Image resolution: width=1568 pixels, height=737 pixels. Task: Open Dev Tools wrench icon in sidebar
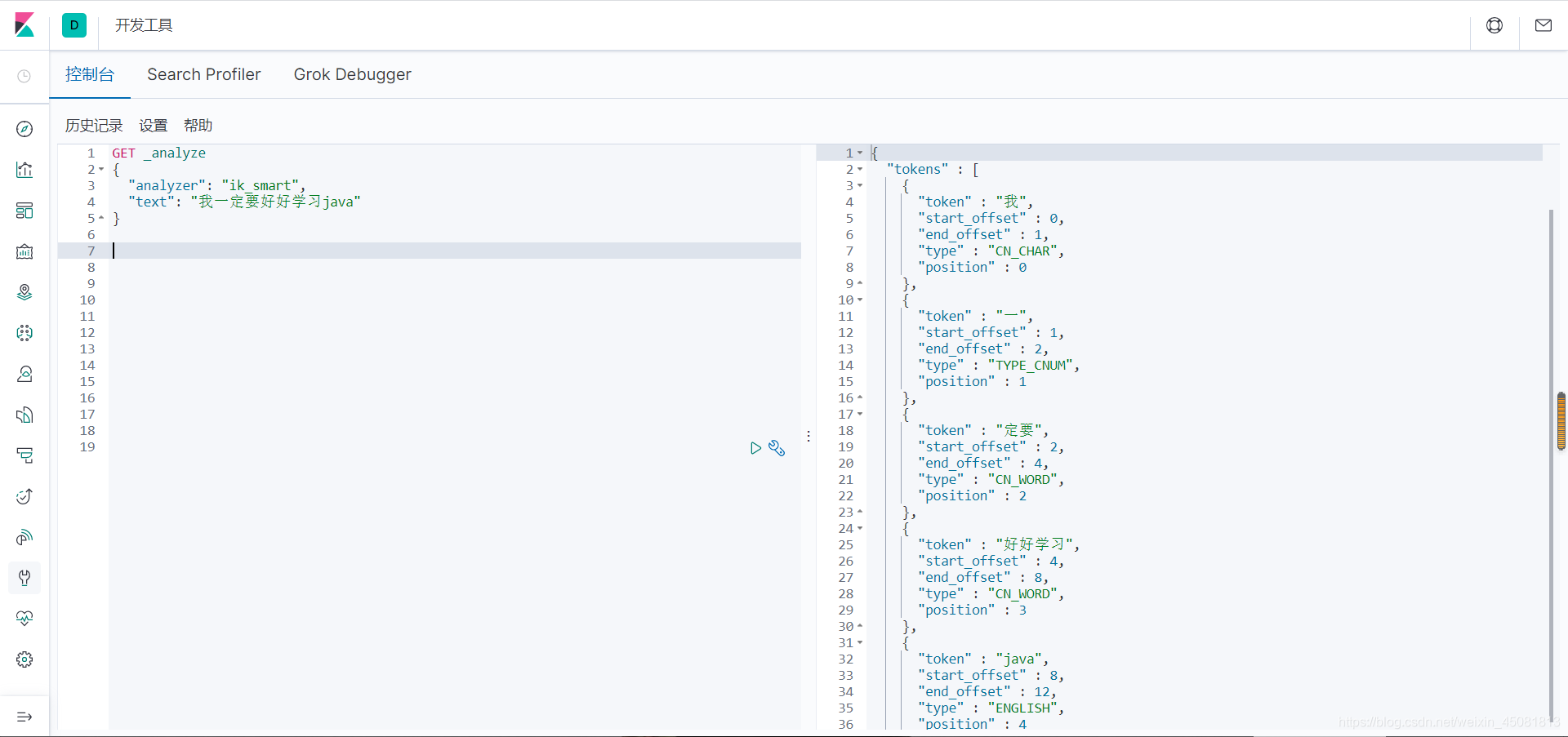point(24,578)
